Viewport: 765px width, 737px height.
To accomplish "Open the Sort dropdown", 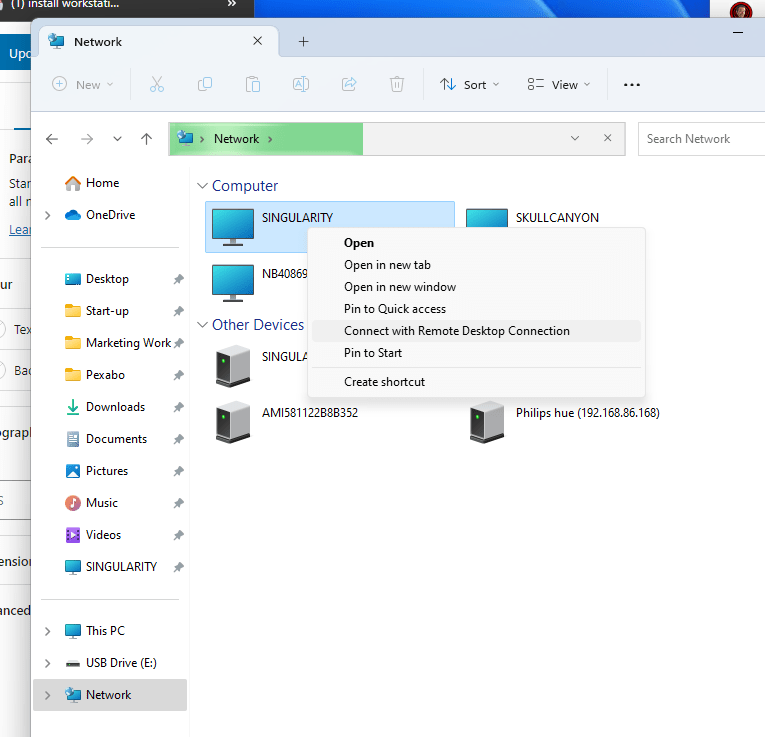I will pos(469,84).
